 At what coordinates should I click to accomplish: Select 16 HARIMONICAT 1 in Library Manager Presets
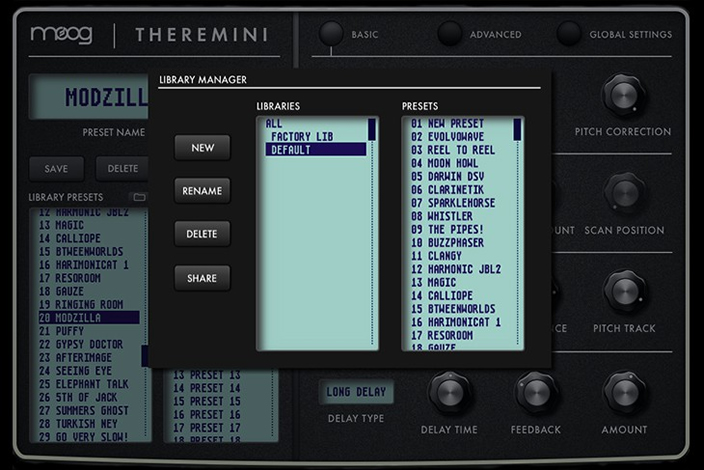point(461,322)
